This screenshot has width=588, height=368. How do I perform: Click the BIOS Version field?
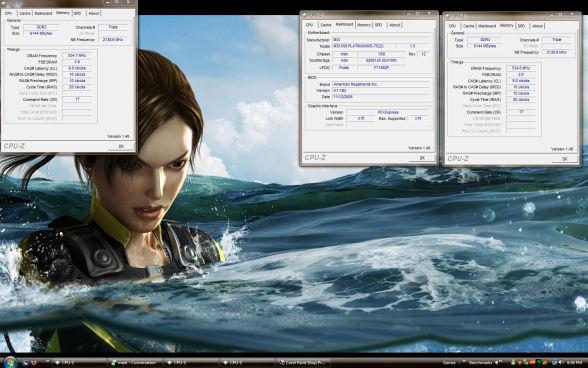tap(381, 90)
